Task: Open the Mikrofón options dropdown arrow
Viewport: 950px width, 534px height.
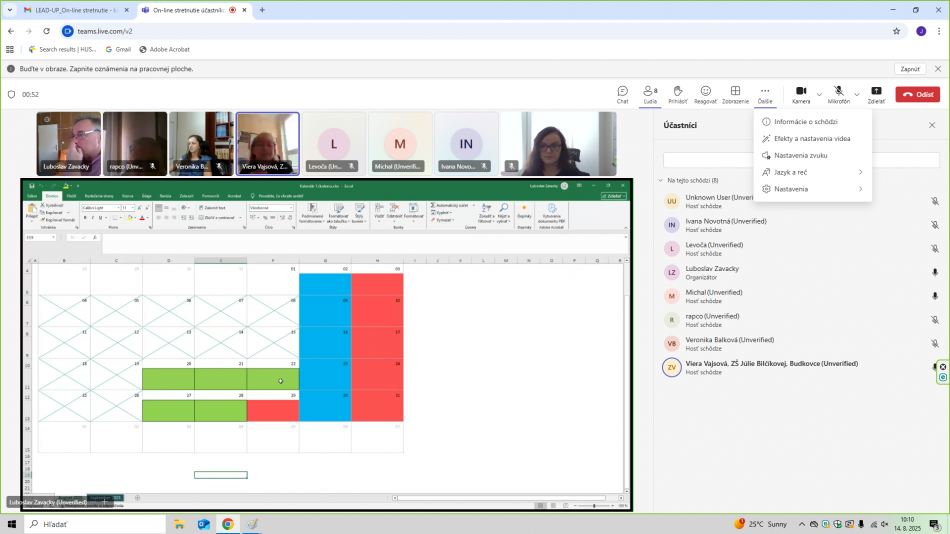Action: click(857, 94)
